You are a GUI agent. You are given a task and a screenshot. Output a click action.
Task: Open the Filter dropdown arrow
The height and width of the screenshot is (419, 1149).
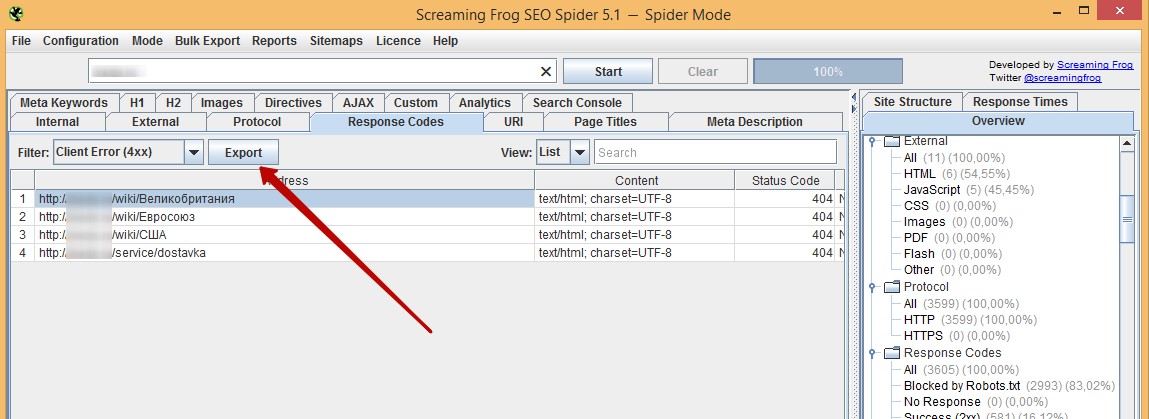coord(193,152)
